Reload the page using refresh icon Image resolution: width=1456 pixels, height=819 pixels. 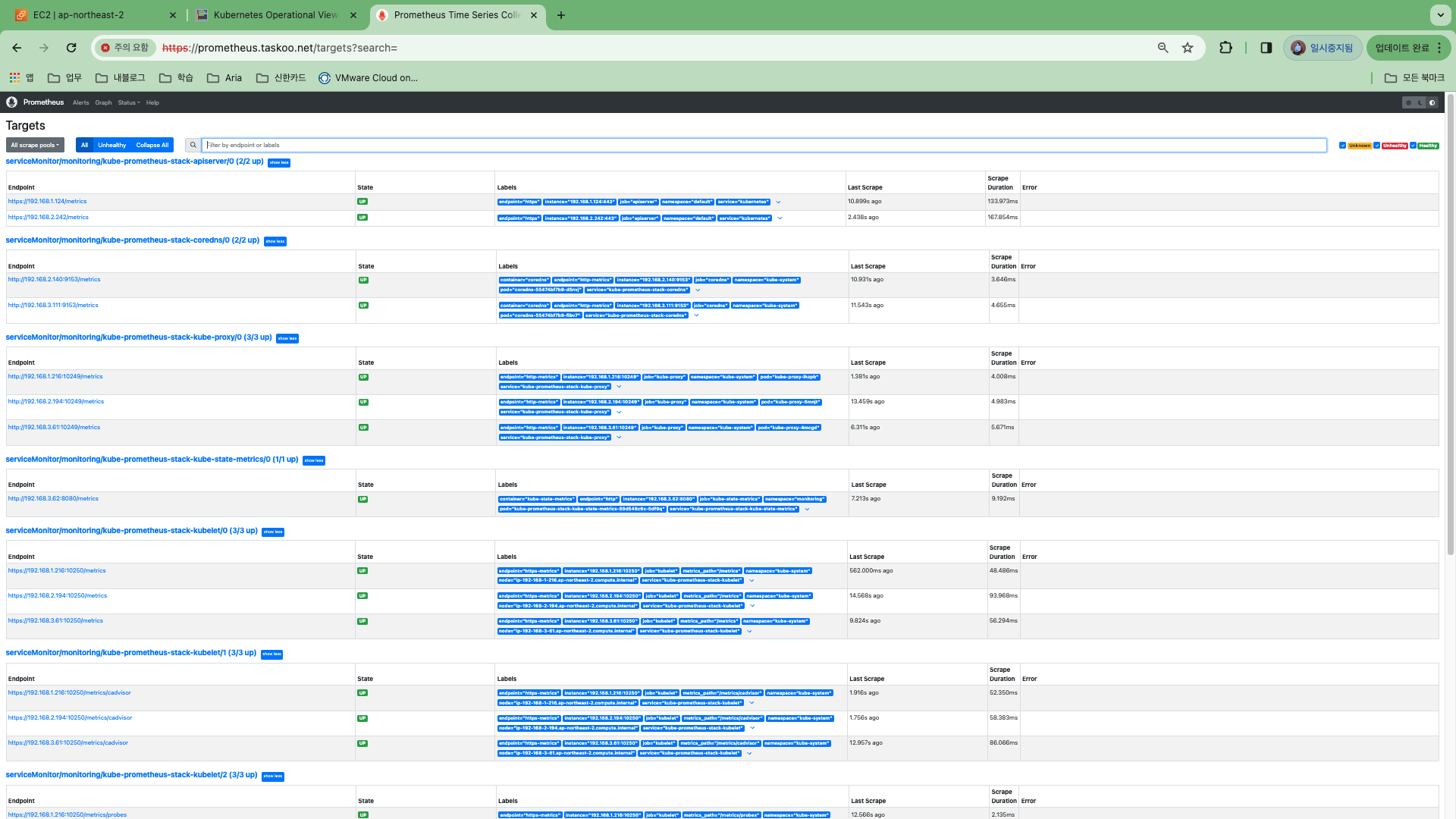click(71, 48)
